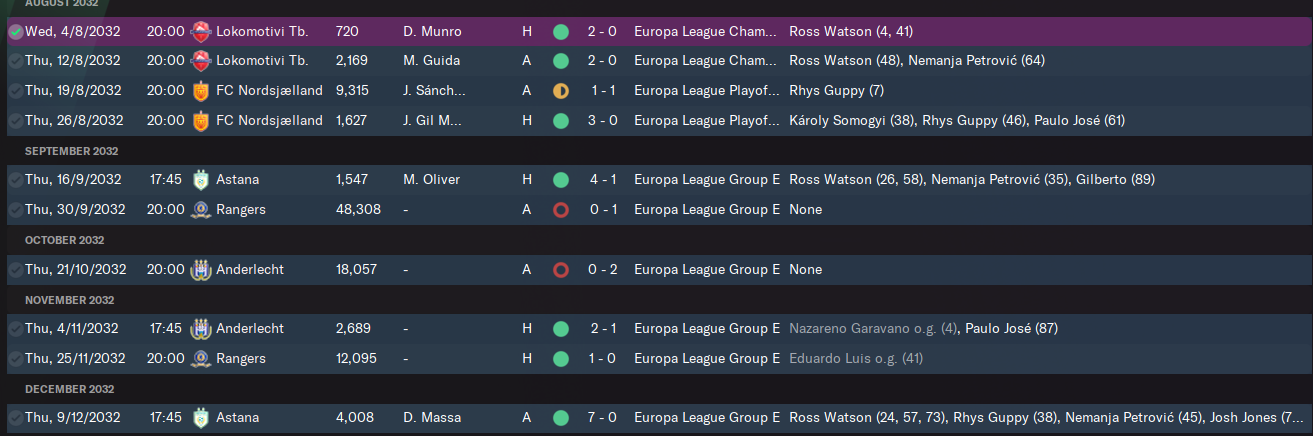Toggle the check mark for Wed 4/8/2032 fixture

[15, 32]
